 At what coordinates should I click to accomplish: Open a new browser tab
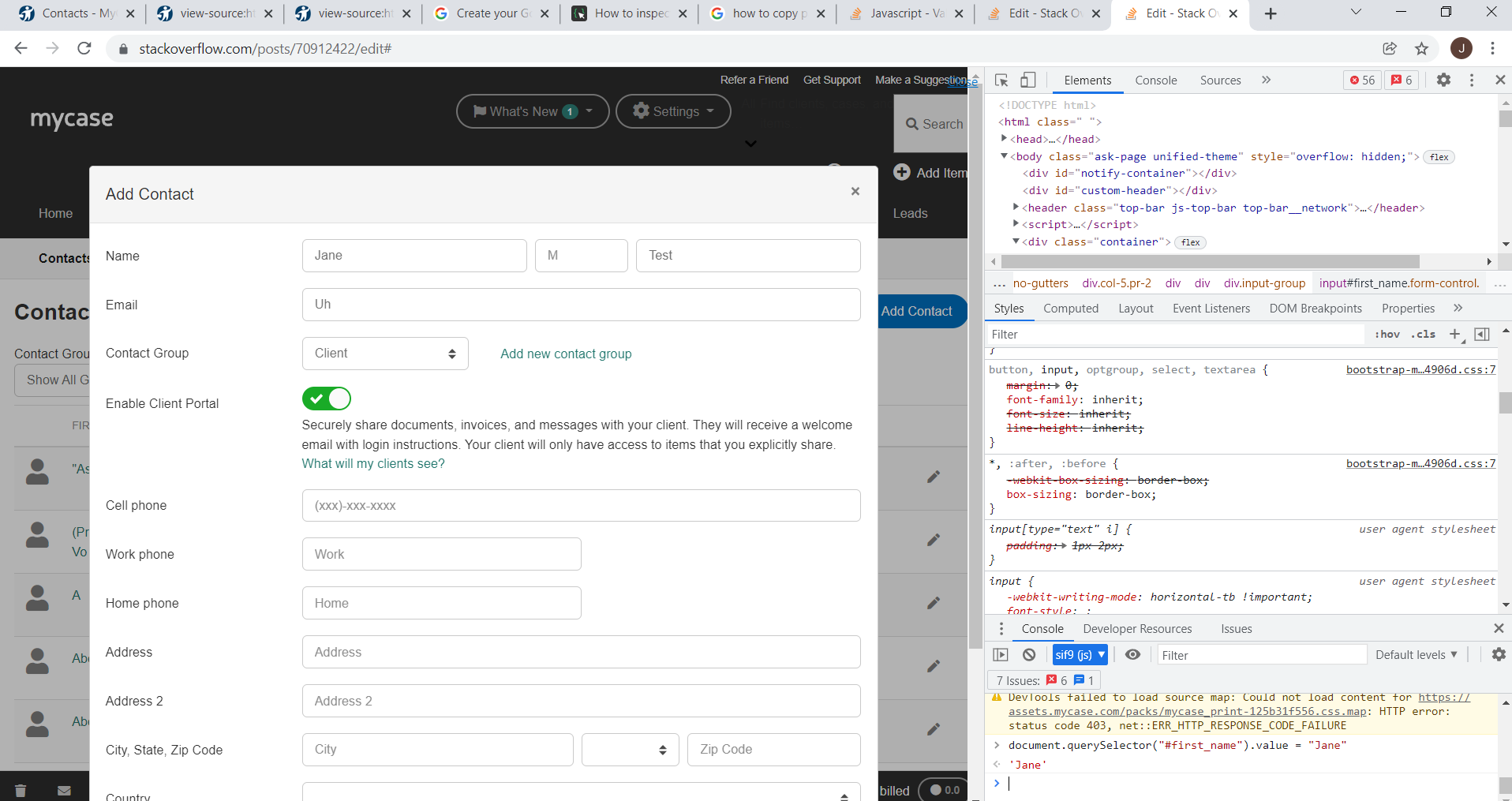point(1271,13)
